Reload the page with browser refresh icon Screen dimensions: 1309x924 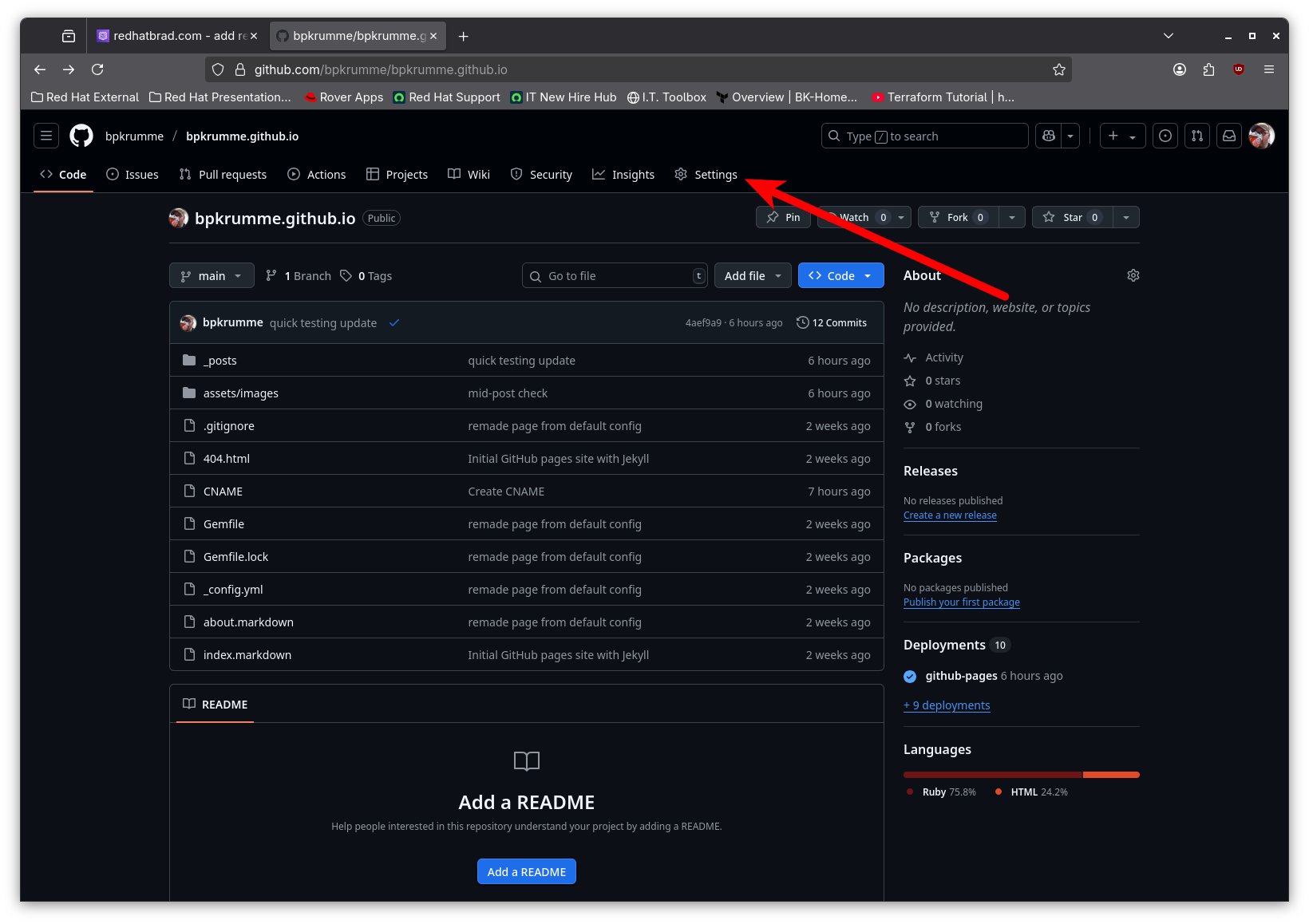(x=97, y=69)
